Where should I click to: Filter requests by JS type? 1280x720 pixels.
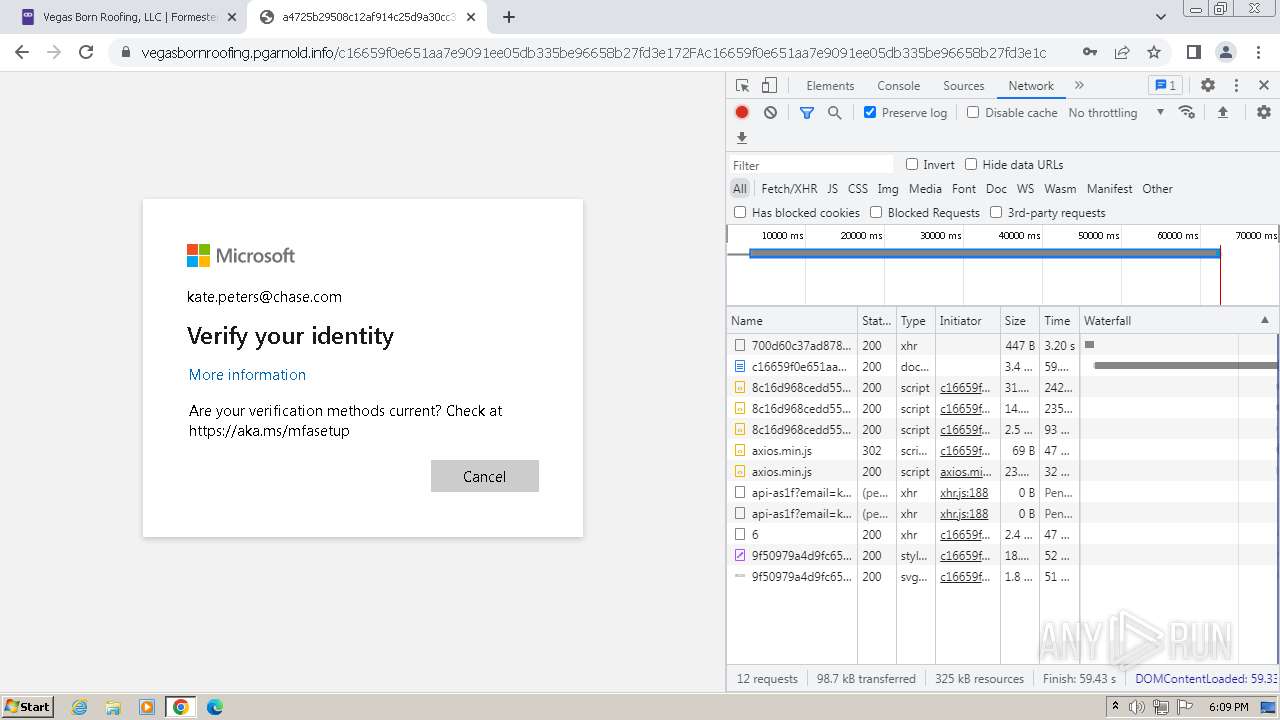pos(832,188)
